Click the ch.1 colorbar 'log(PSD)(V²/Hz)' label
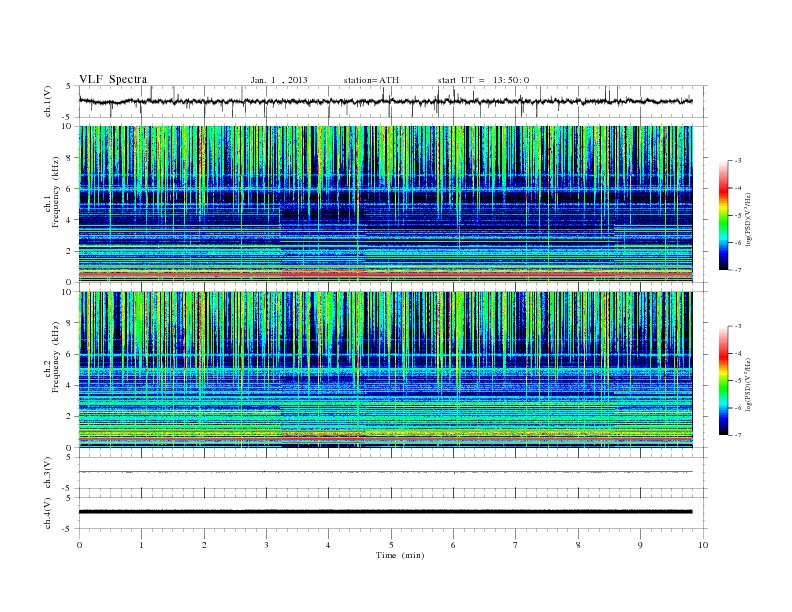This screenshot has width=792, height=612. [748, 219]
